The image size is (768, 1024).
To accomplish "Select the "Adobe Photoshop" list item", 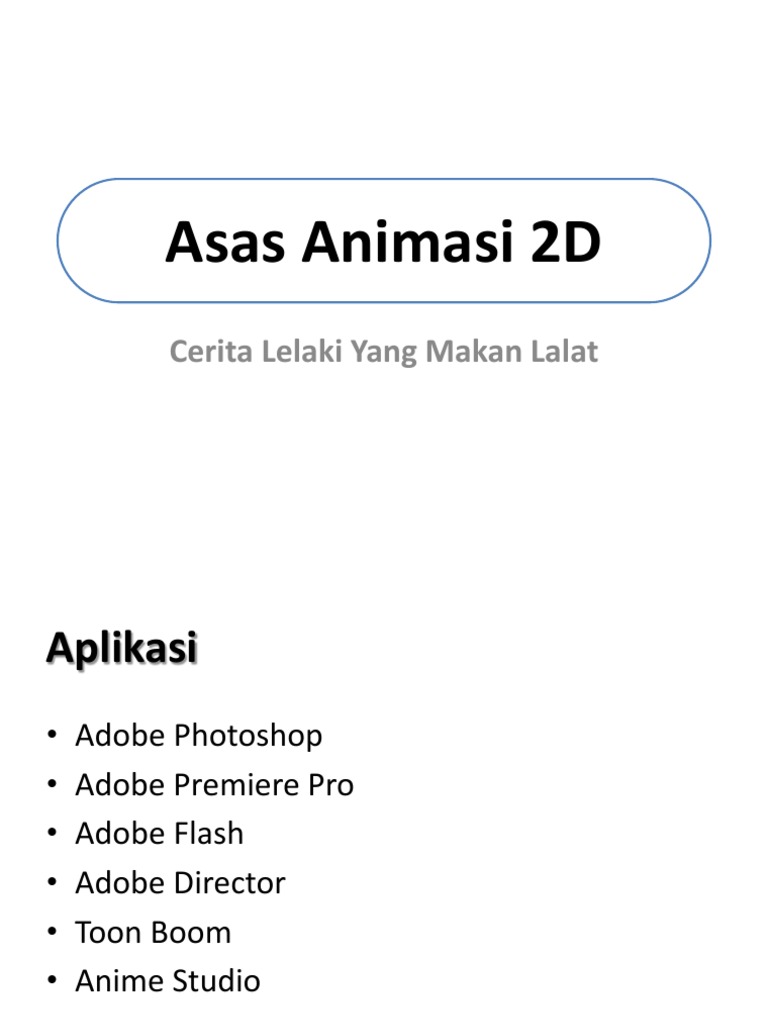I will pos(198,736).
